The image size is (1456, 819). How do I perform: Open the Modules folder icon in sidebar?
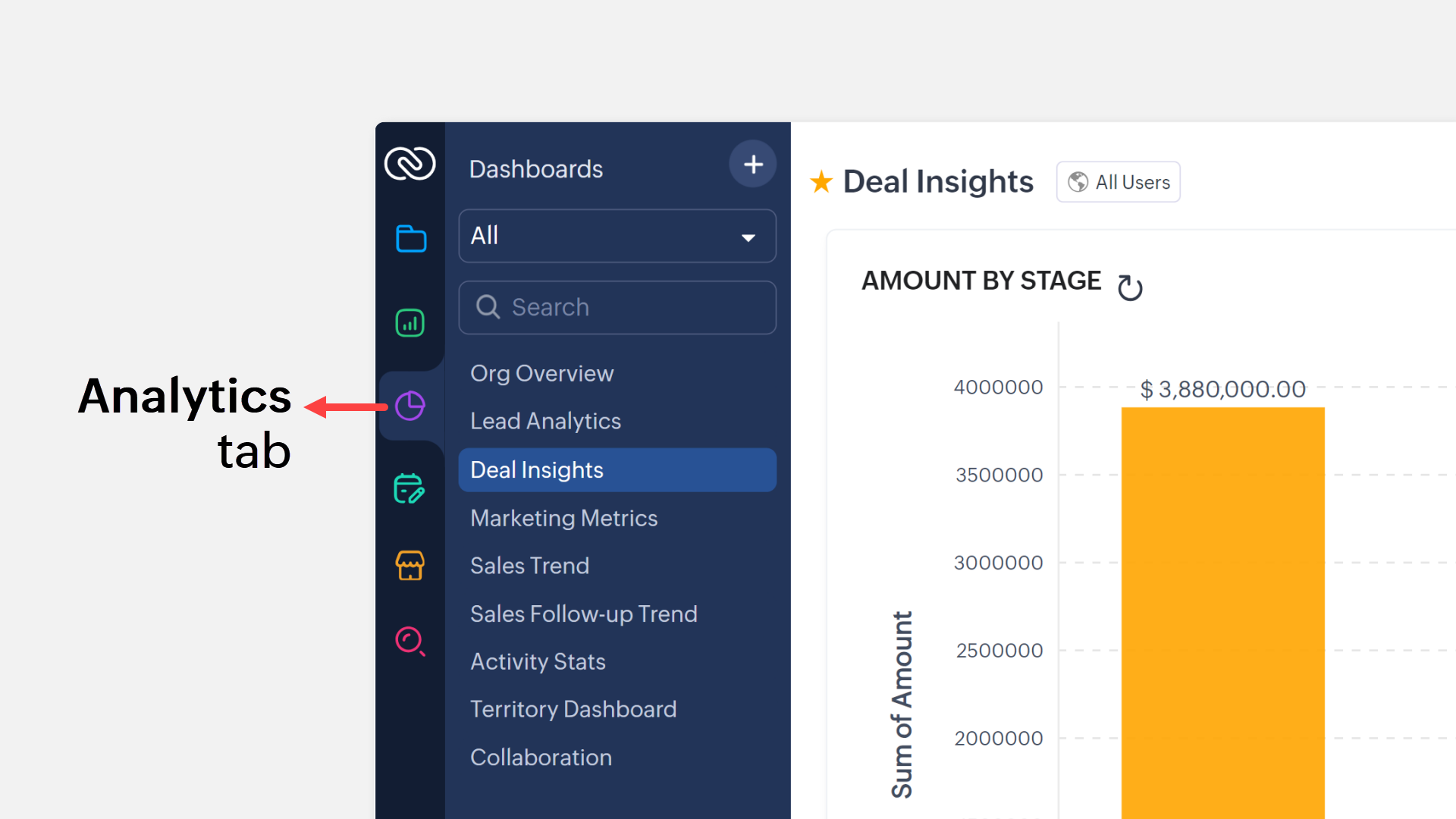410,239
